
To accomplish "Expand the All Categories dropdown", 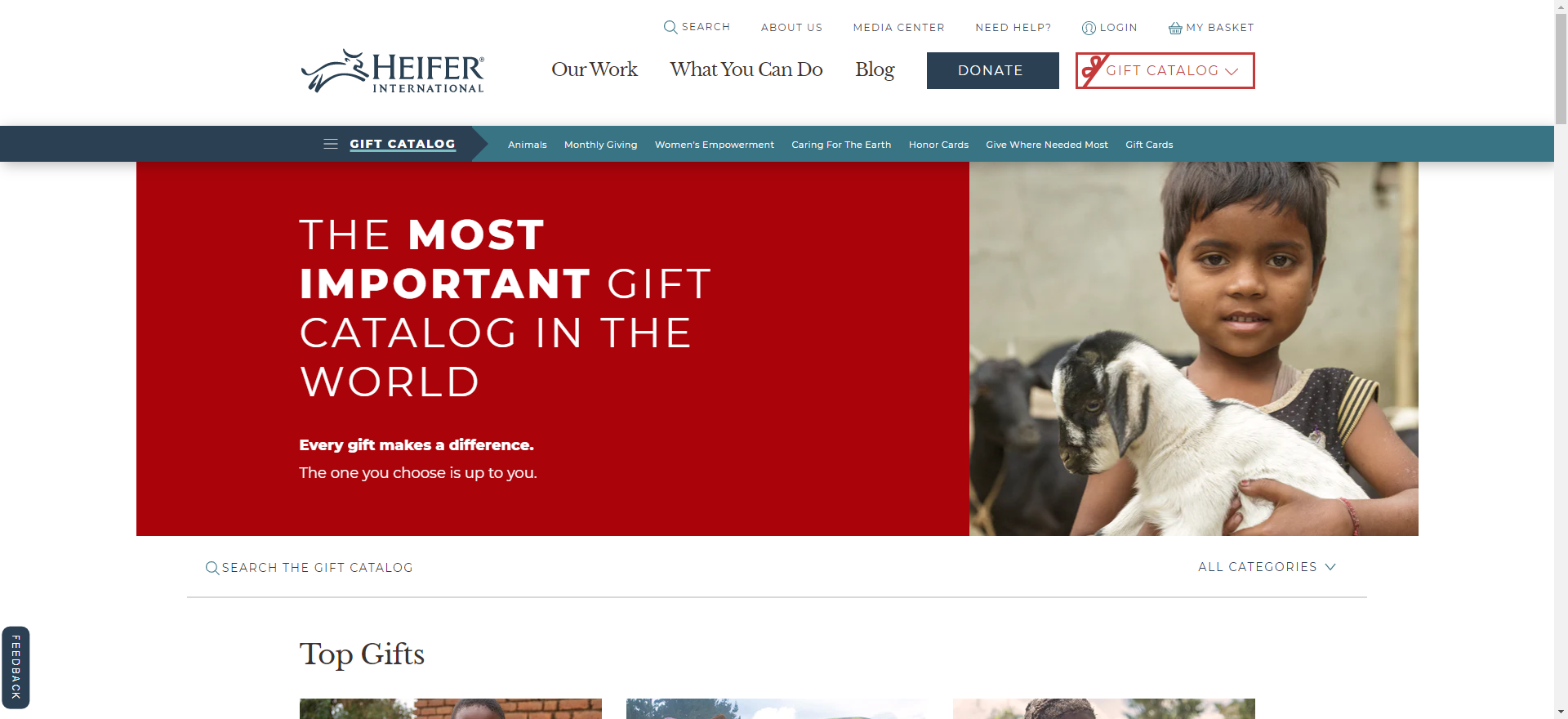I will coord(1267,567).
